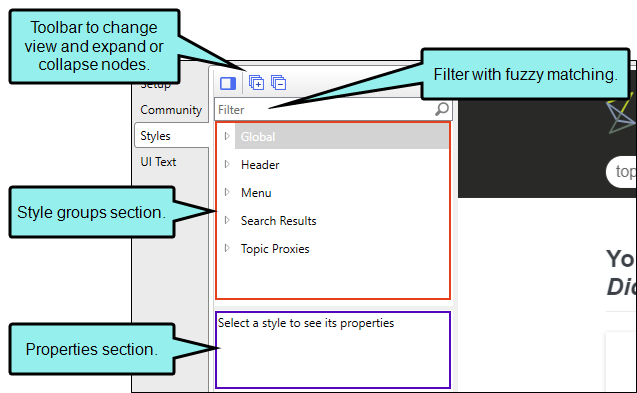The height and width of the screenshot is (393, 637).
Task: Select the Menu style group
Action: pyautogui.click(x=256, y=193)
